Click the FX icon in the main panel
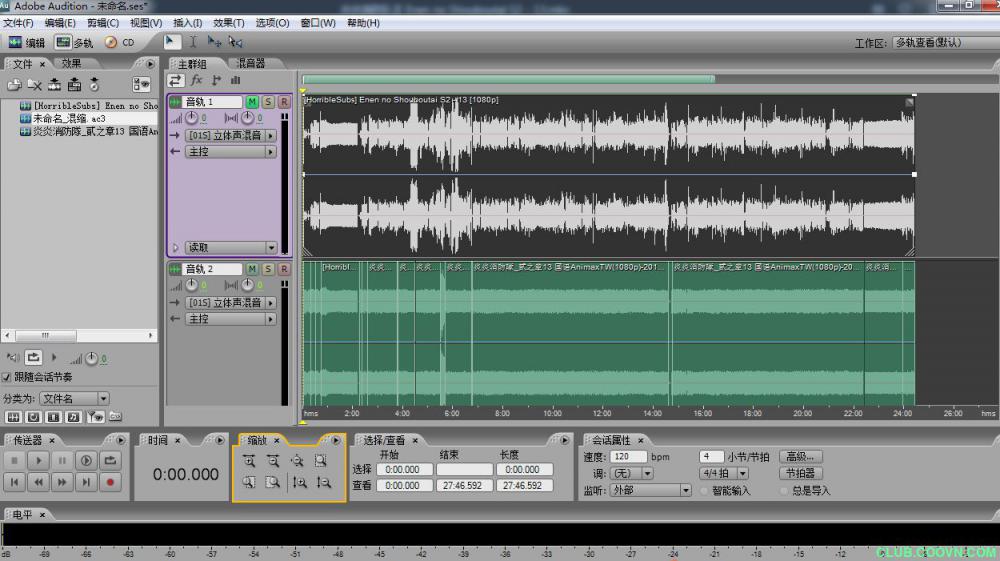 pos(196,80)
